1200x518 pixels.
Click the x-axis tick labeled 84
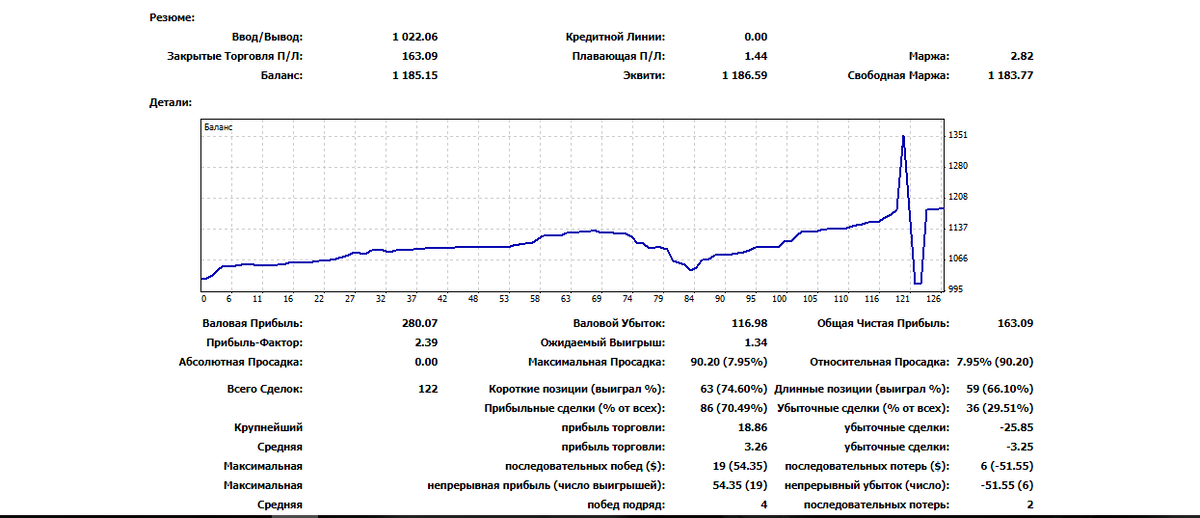[x=689, y=298]
